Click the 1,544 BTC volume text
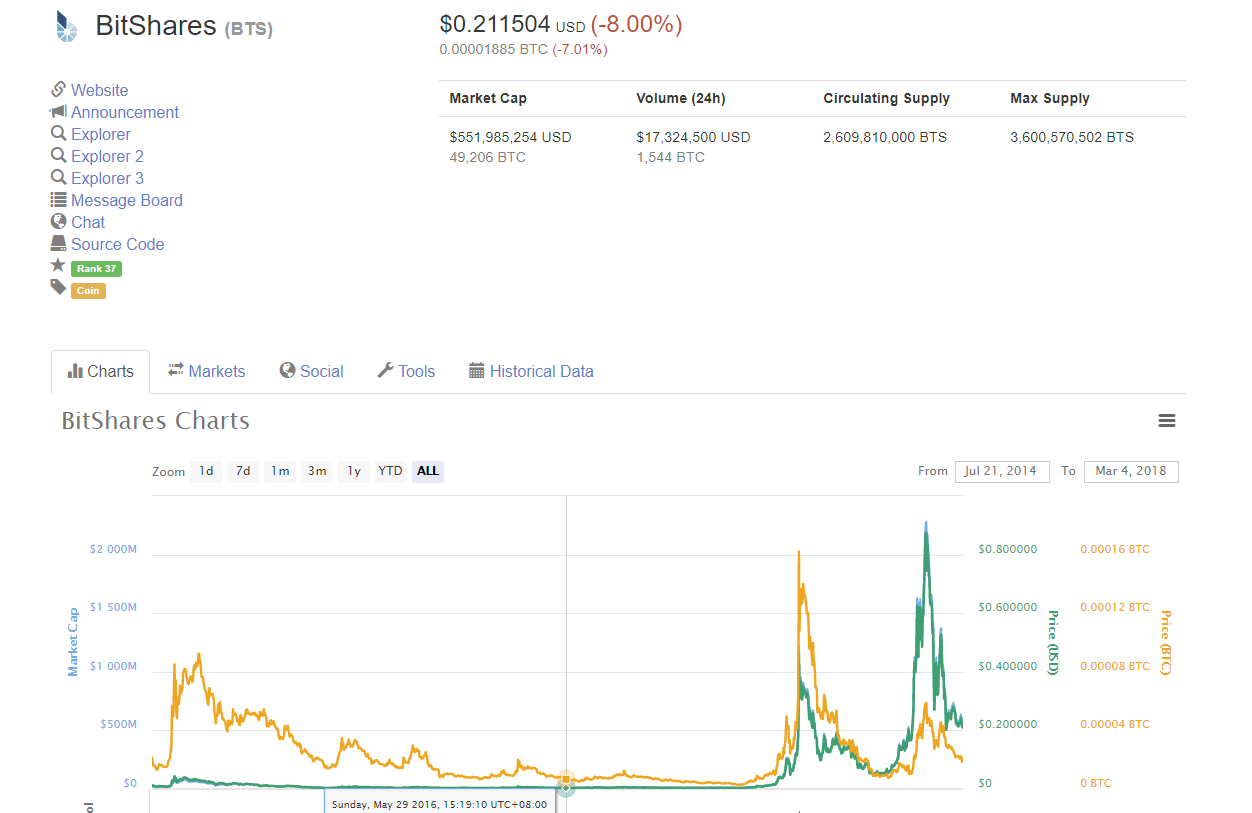This screenshot has width=1252, height=813. (x=670, y=157)
